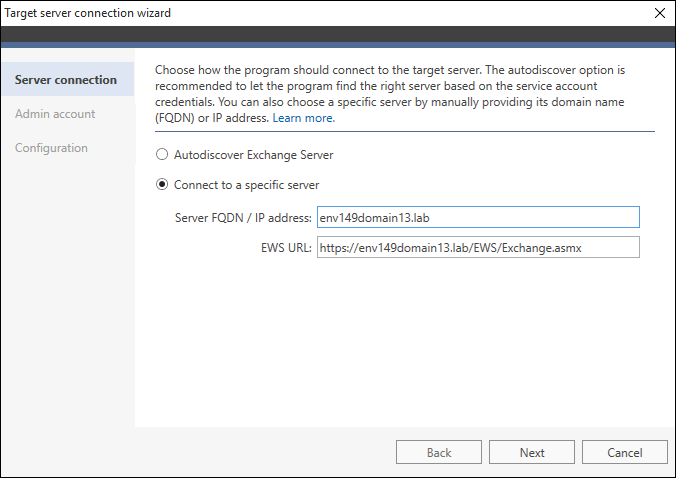Select the Autodiscover Exchange Server radio button
The image size is (676, 478).
click(160, 155)
